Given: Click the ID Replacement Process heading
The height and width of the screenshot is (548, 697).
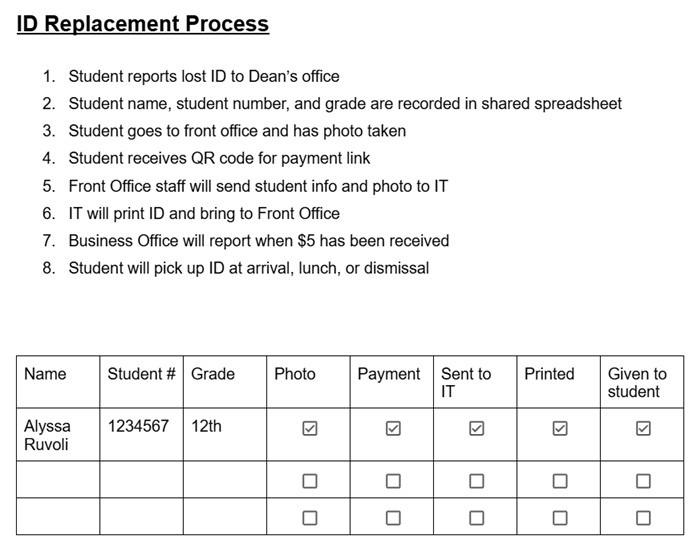Looking at the screenshot, I should tap(143, 24).
